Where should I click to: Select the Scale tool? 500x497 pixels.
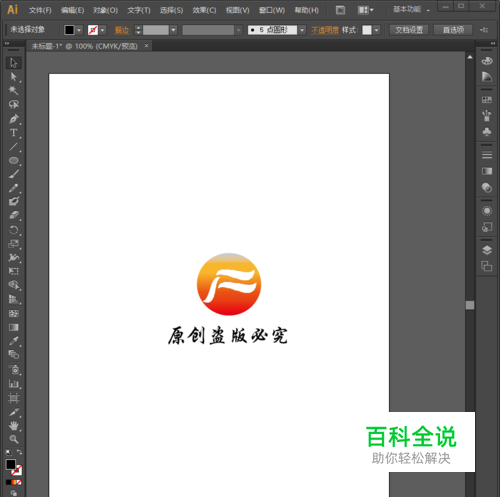(14, 244)
